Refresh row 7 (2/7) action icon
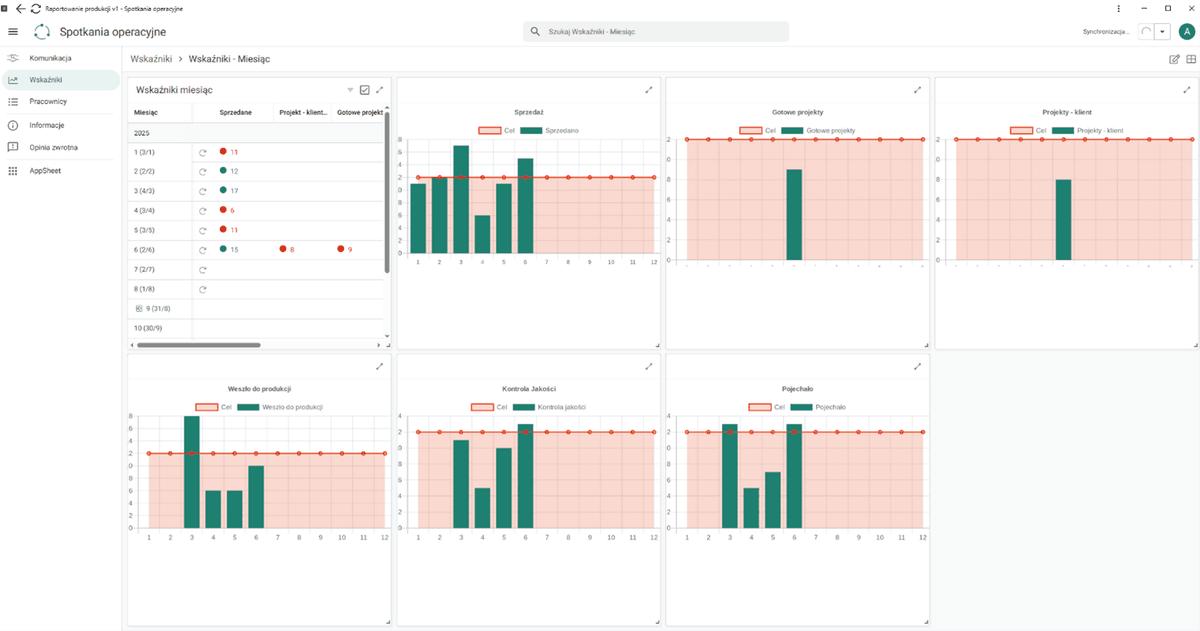1200x631 pixels. (203, 270)
